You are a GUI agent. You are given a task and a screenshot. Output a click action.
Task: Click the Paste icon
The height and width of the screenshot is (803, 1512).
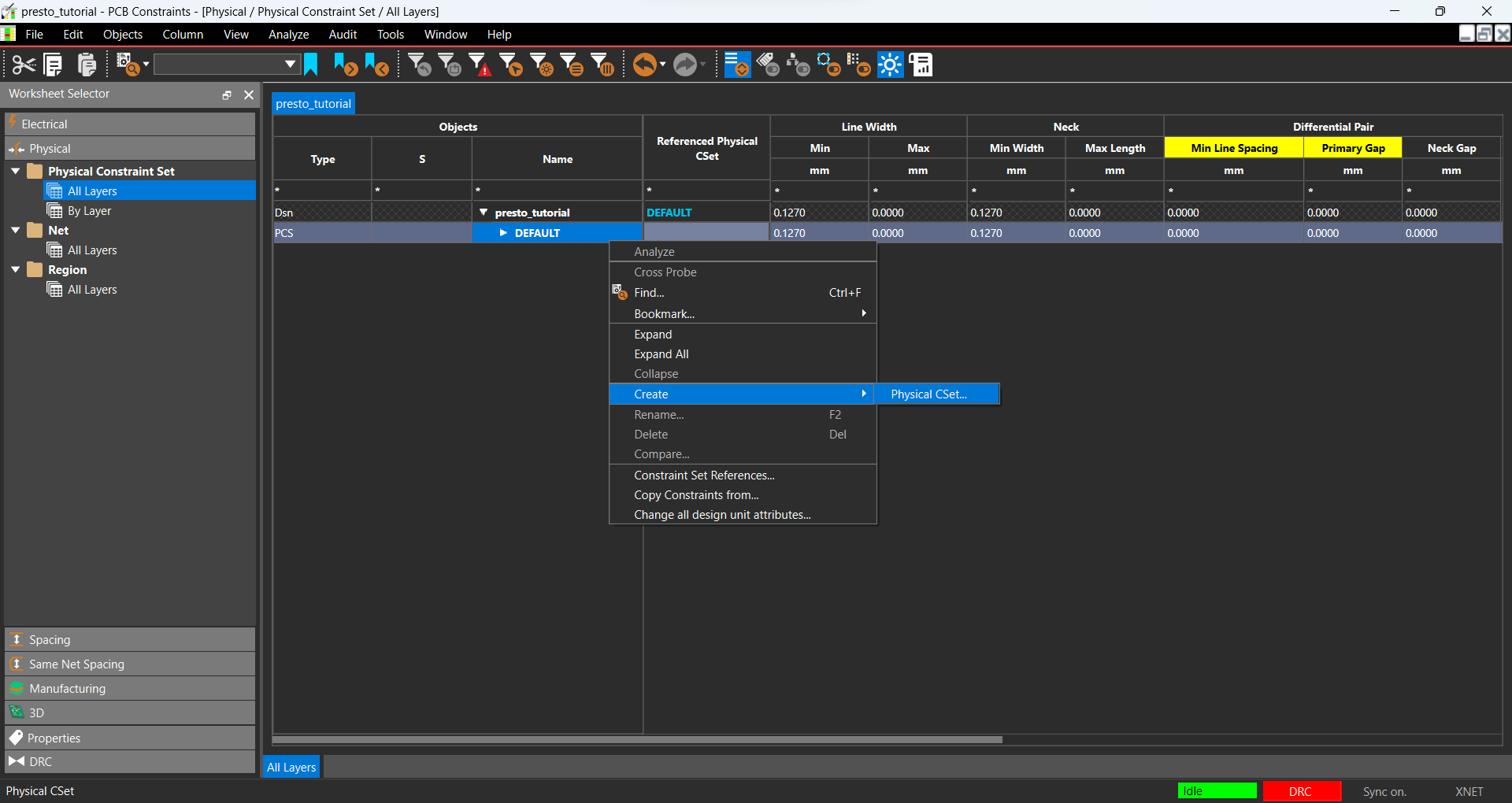[87, 64]
